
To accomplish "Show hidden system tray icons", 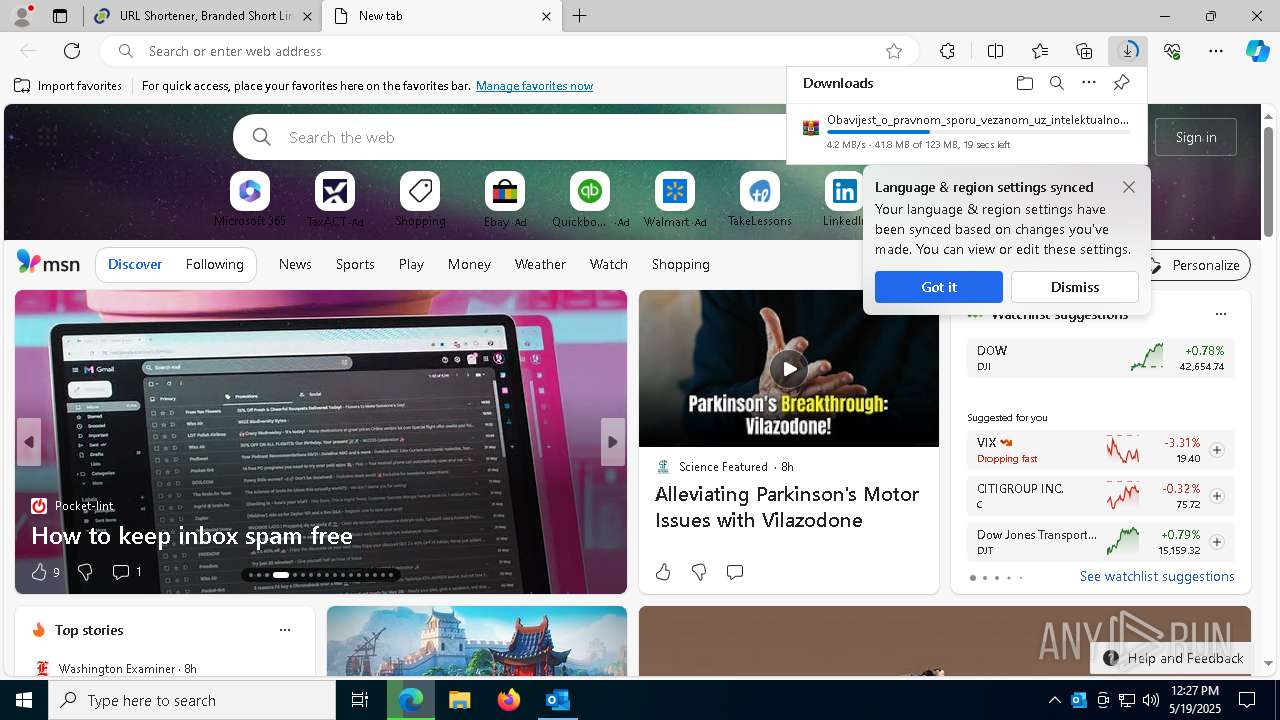I will [x=1054, y=700].
